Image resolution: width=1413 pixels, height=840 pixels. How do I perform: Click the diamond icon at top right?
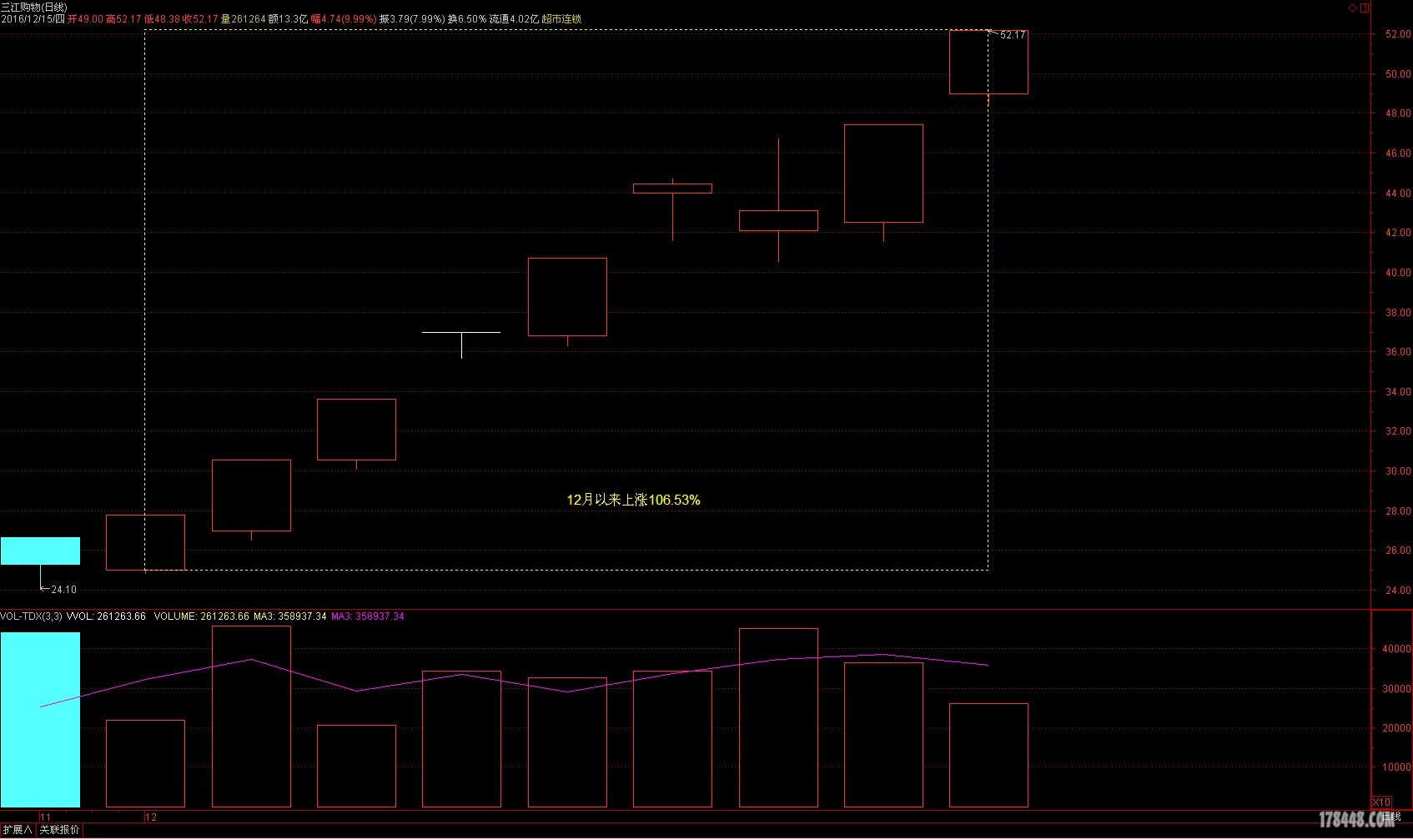coord(1352,8)
